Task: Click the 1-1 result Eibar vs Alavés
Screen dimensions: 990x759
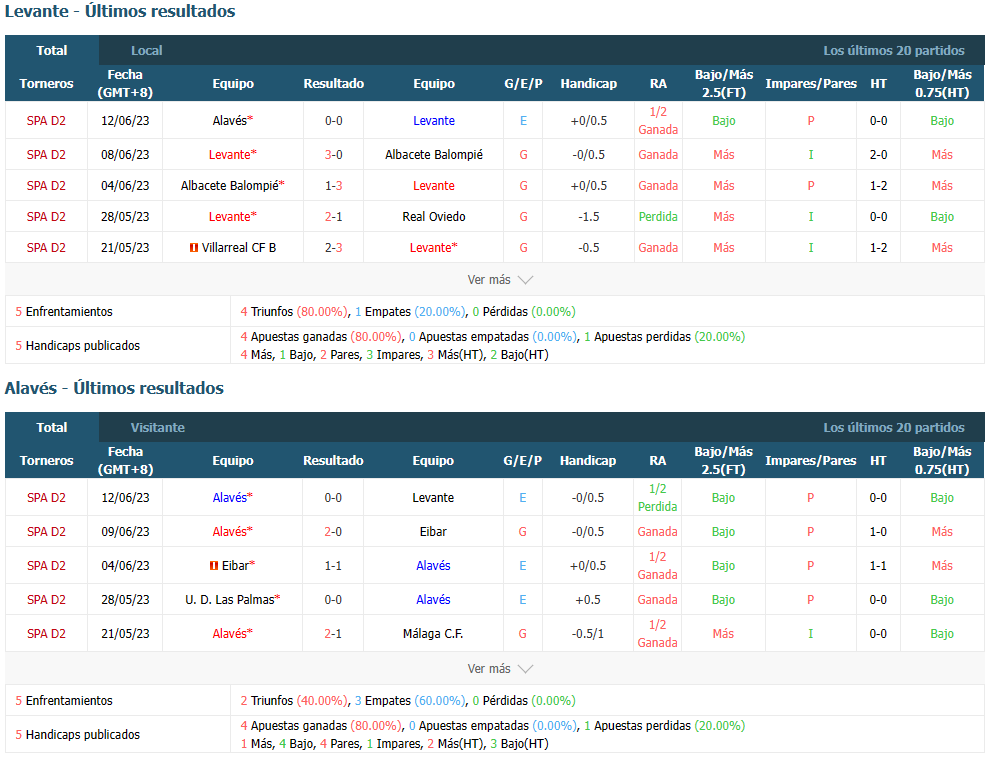Action: (x=333, y=565)
